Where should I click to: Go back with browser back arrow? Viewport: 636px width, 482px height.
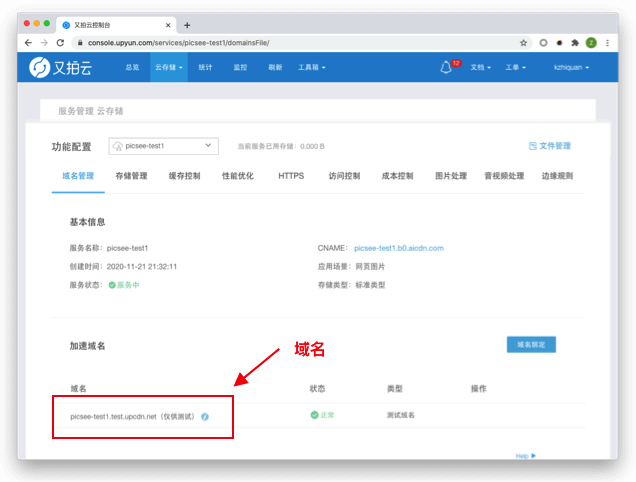(28, 43)
